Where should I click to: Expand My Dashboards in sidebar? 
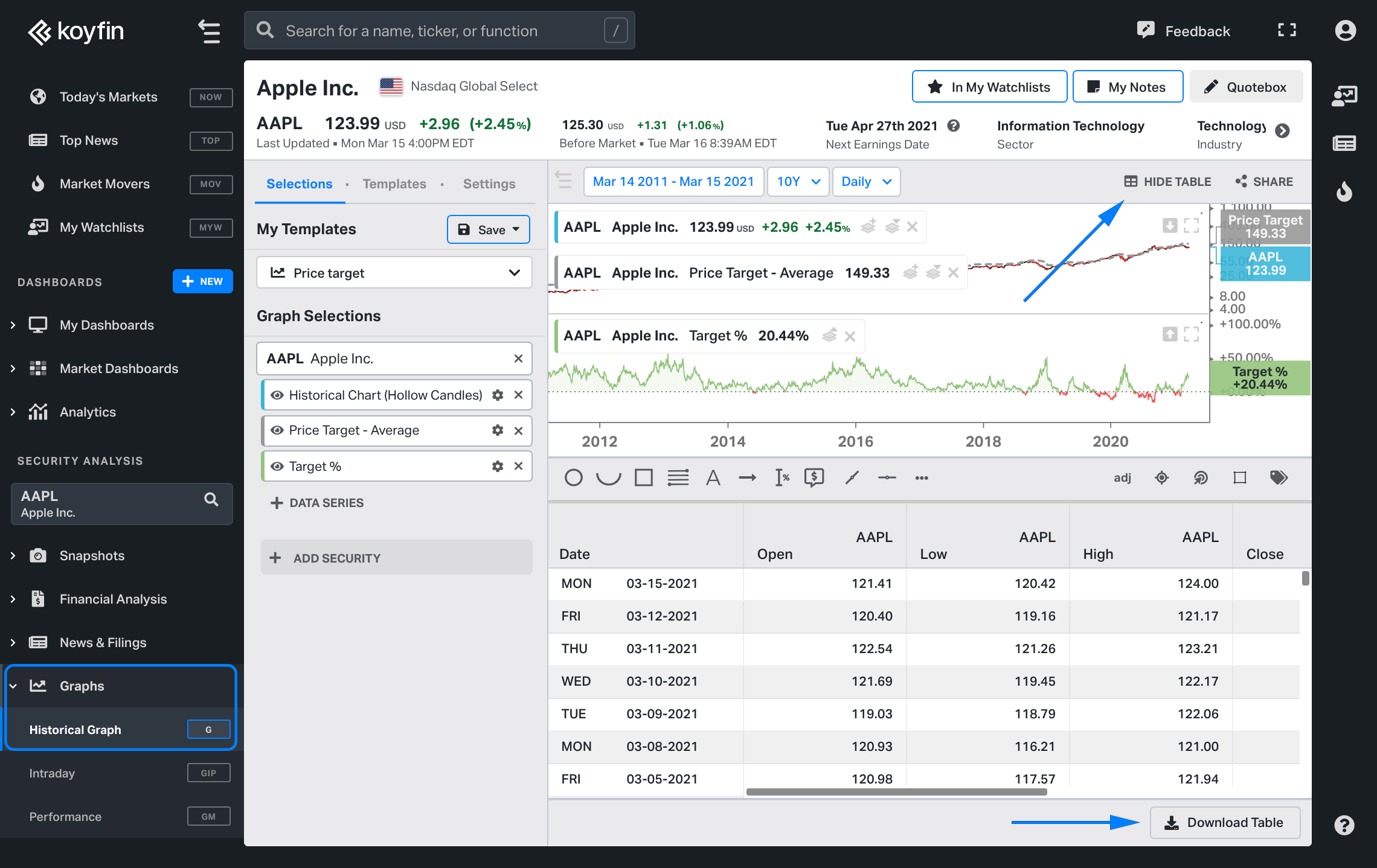(13, 325)
